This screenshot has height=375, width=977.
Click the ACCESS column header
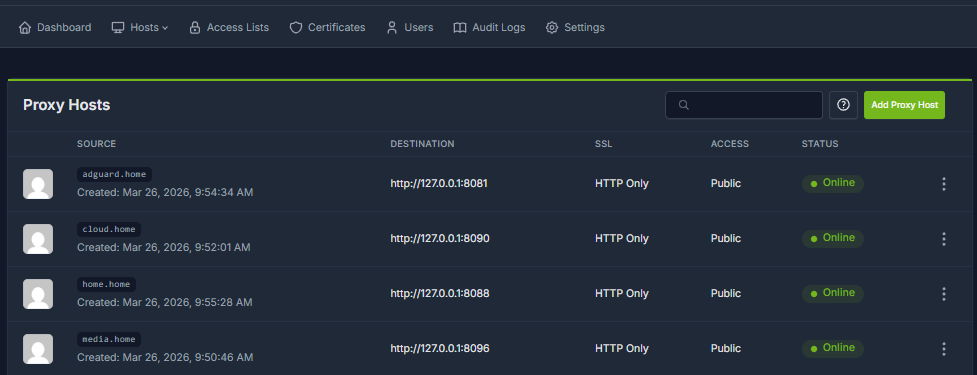[x=730, y=144]
